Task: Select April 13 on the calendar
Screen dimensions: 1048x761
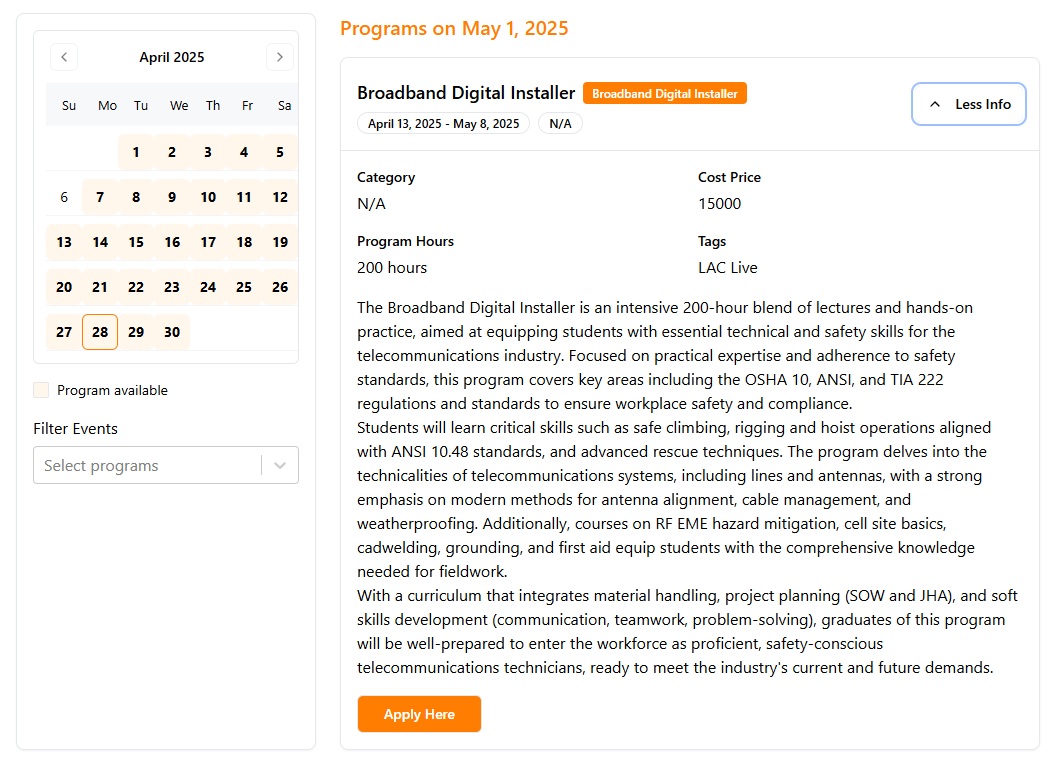Action: (63, 242)
